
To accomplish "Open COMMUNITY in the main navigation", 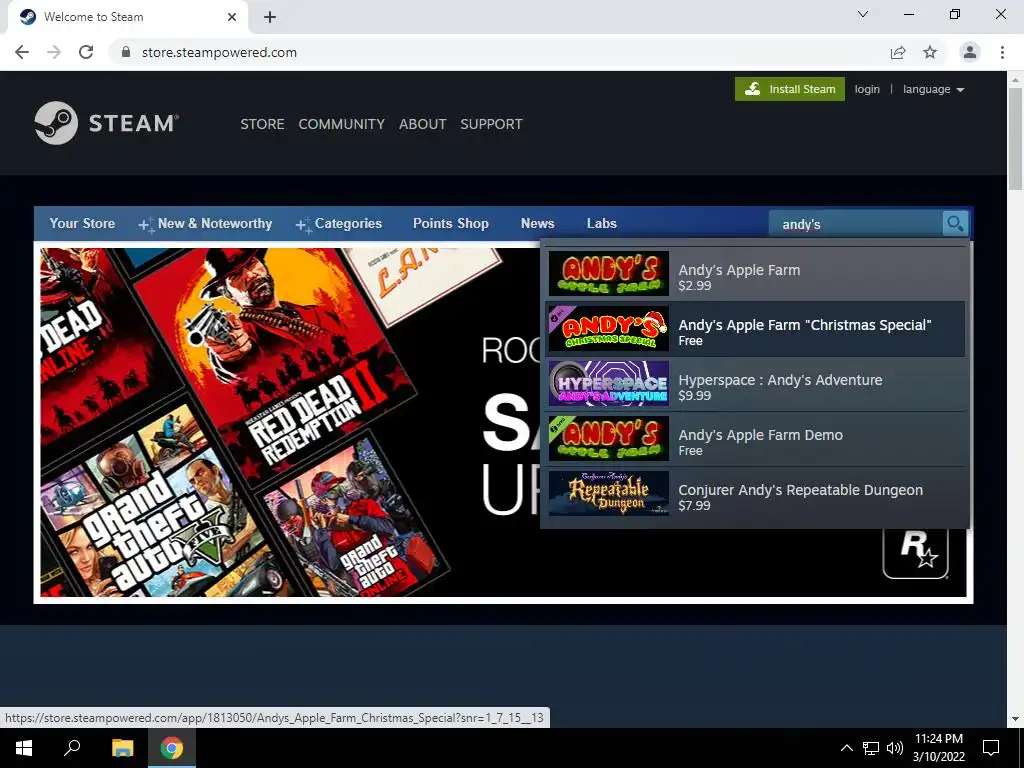I will click(341, 124).
